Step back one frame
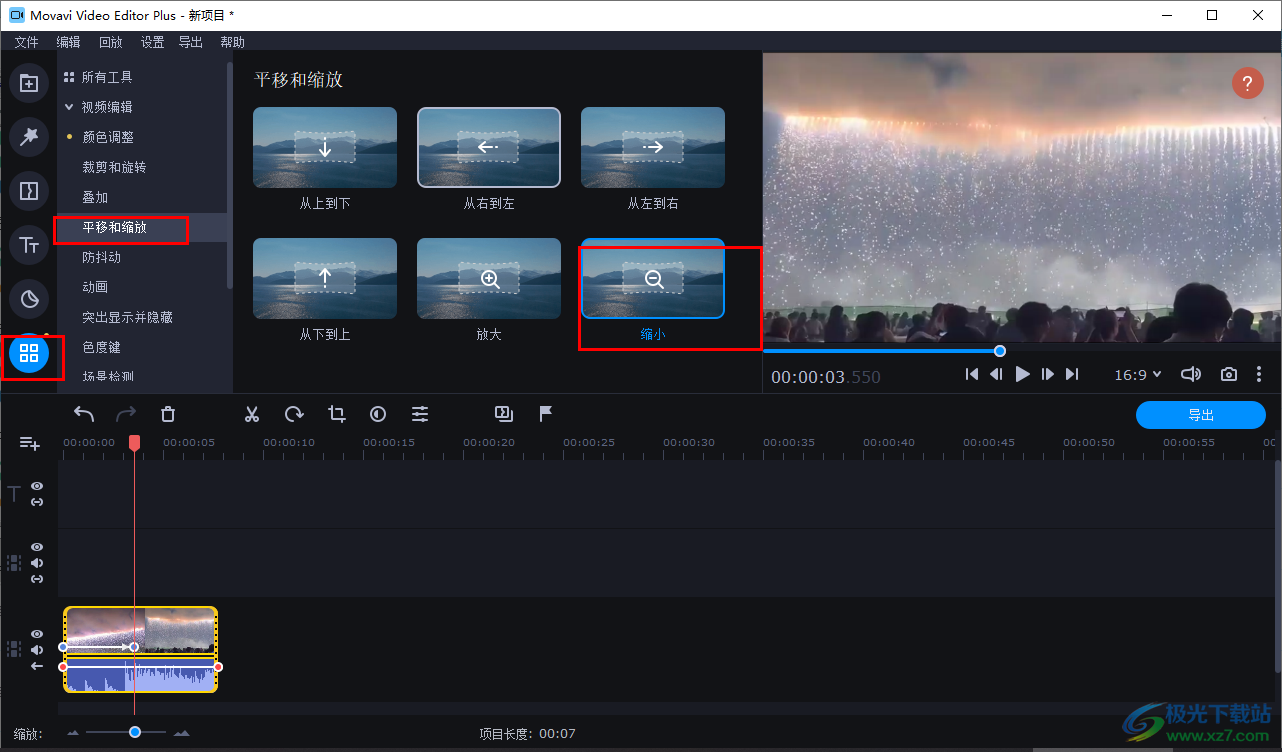Screen dimensions: 1282x752 pyautogui.click(x=996, y=374)
